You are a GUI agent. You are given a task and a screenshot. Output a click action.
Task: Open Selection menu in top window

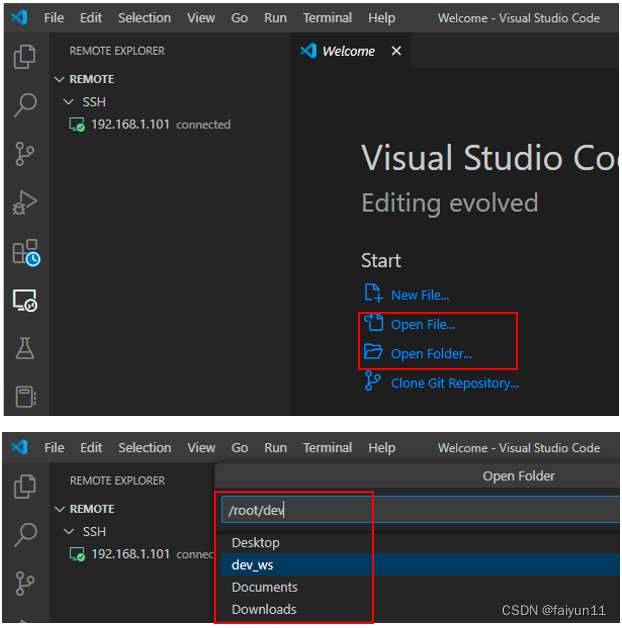pyautogui.click(x=145, y=18)
